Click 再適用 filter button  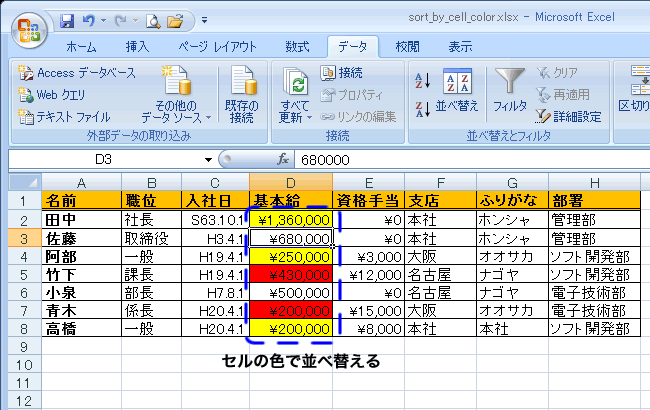click(x=563, y=95)
